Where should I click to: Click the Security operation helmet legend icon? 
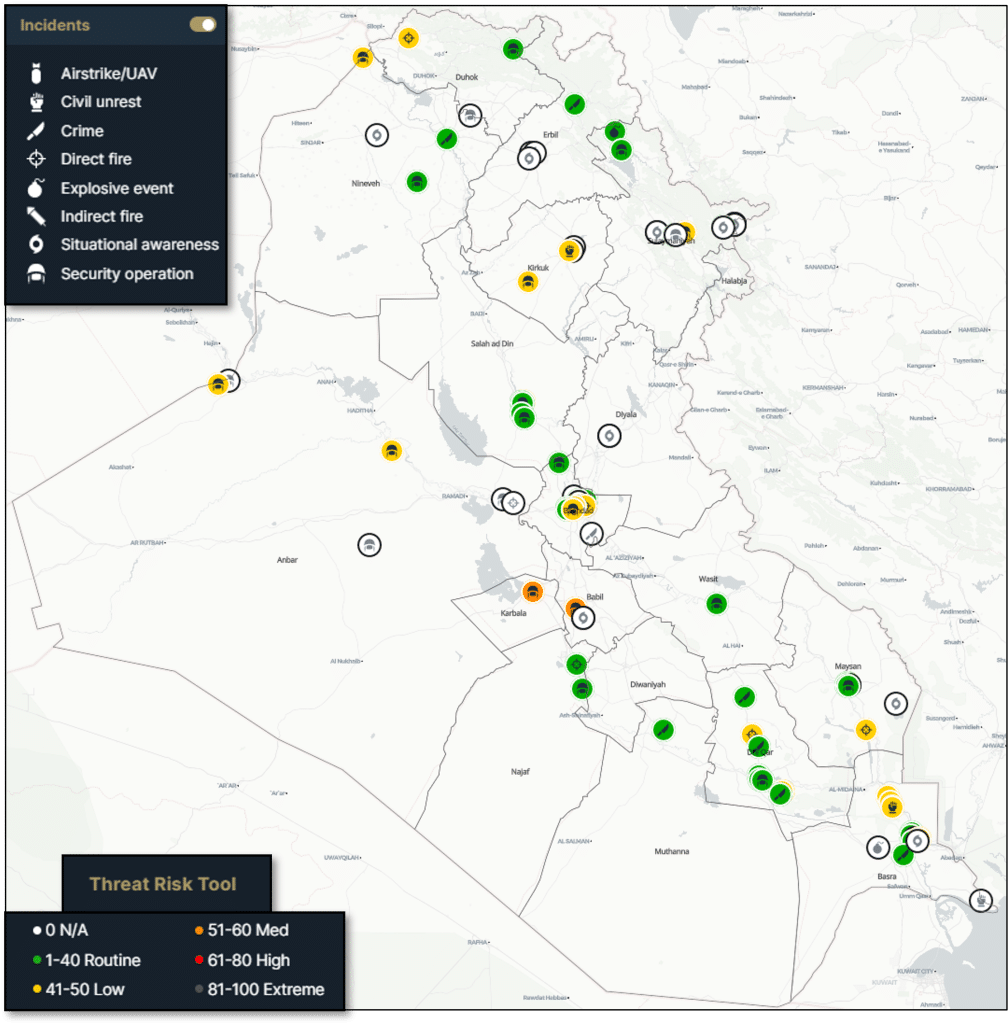[37, 274]
